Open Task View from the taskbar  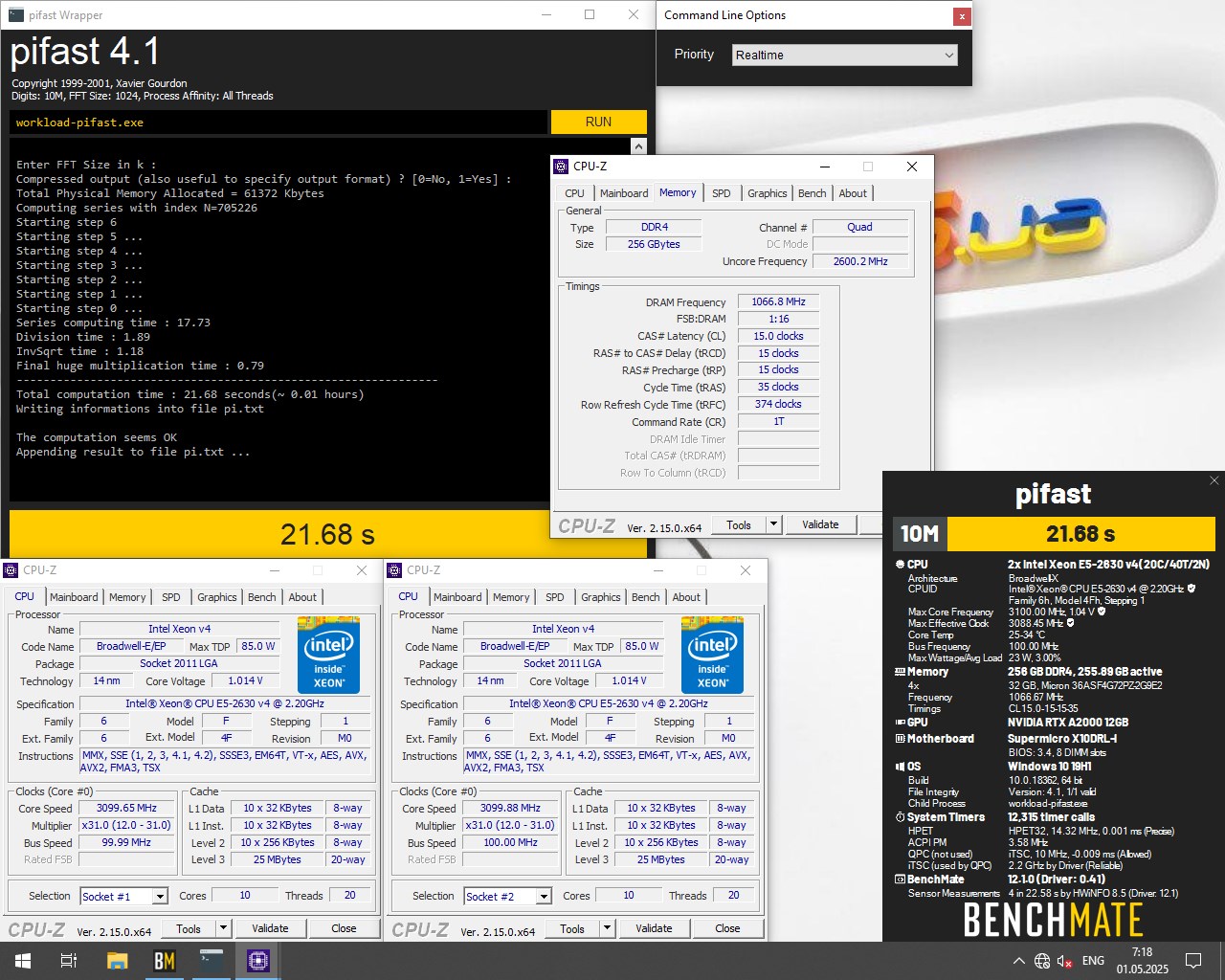pyautogui.click(x=69, y=961)
